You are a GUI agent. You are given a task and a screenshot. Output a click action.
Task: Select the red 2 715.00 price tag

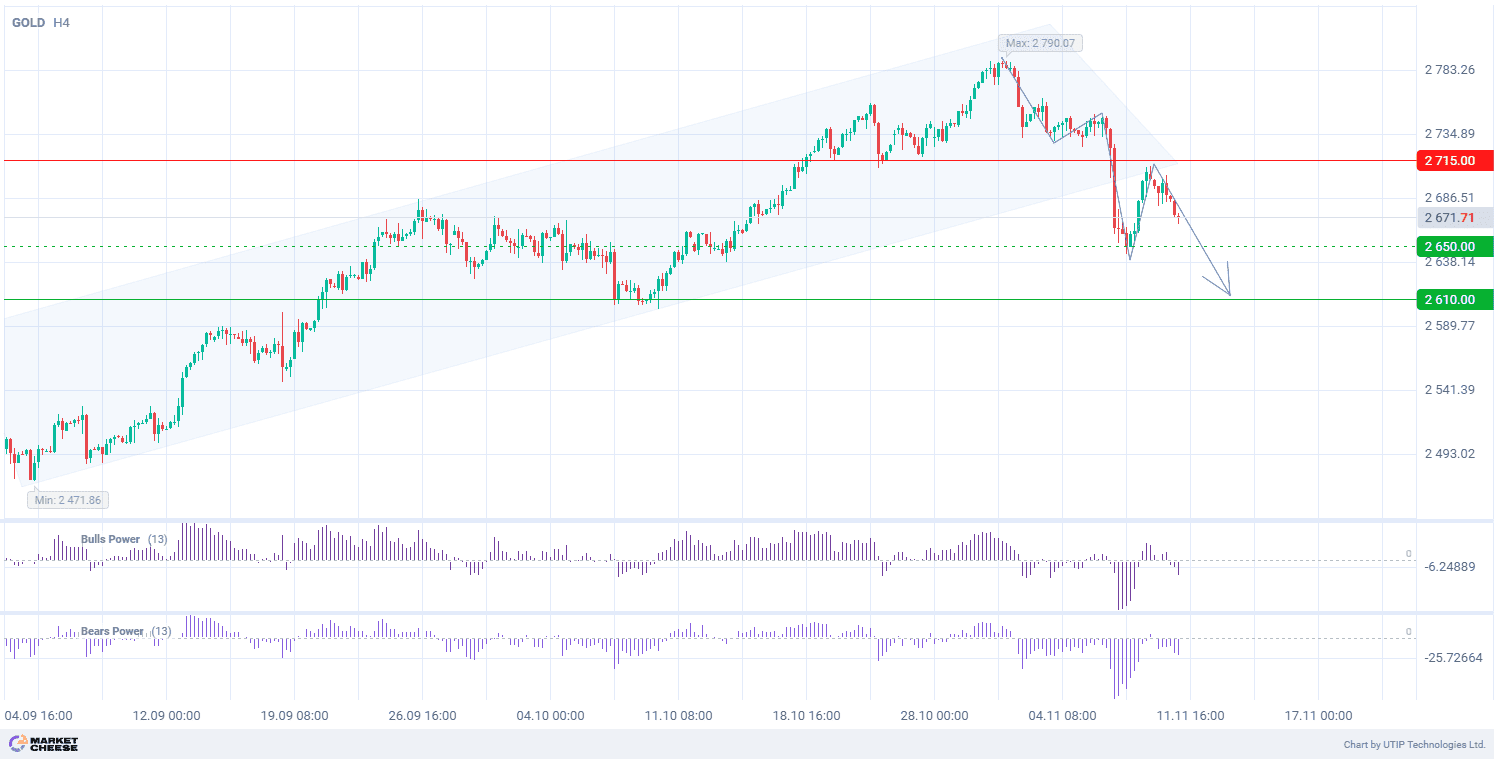(x=1454, y=160)
